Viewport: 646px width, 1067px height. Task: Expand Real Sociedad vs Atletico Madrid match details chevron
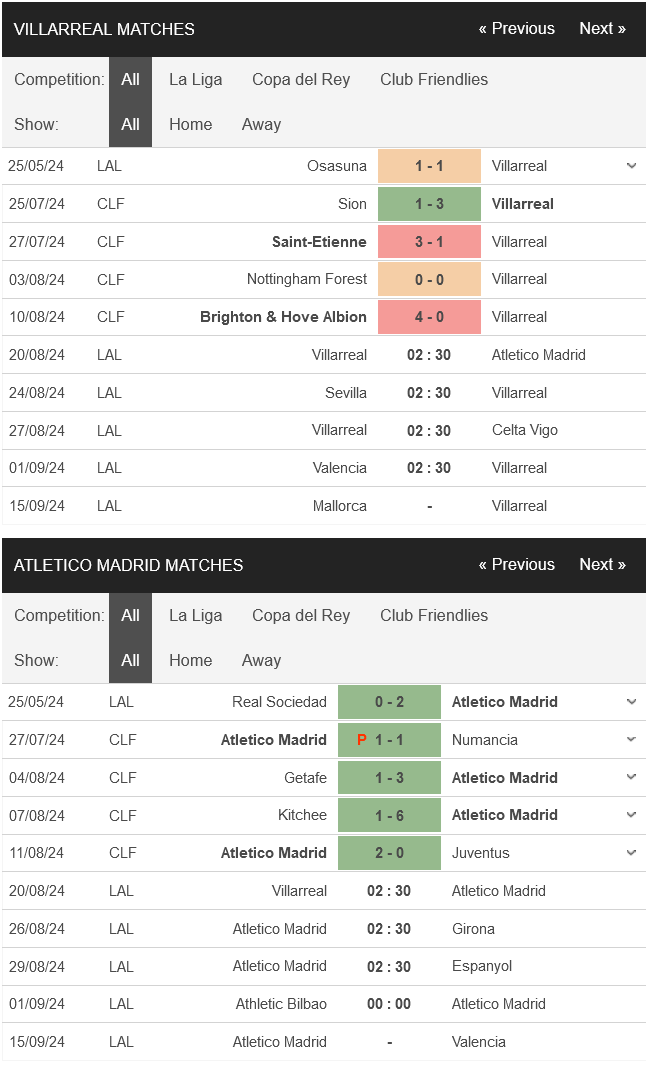click(632, 702)
